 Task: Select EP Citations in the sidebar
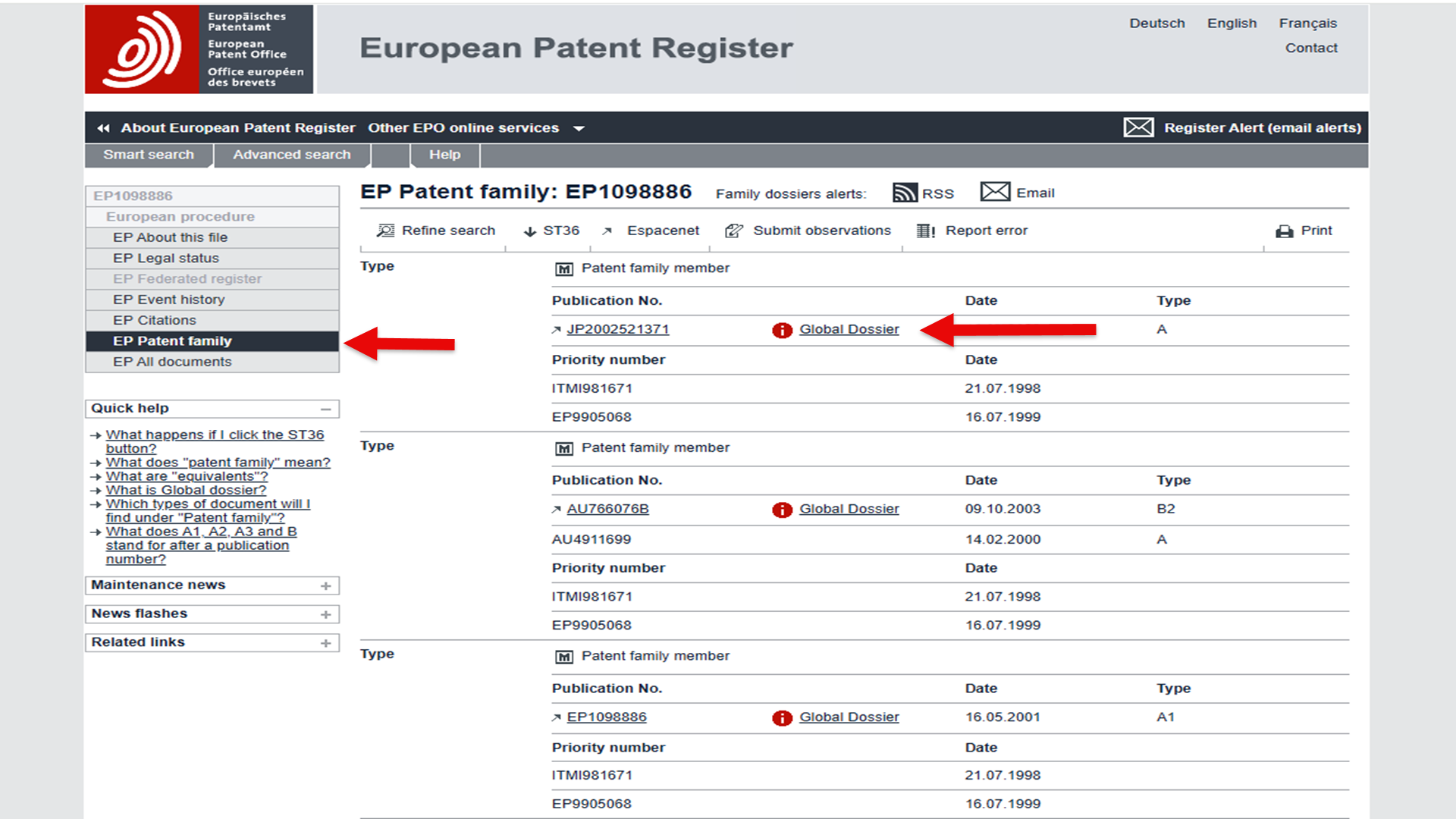(155, 320)
